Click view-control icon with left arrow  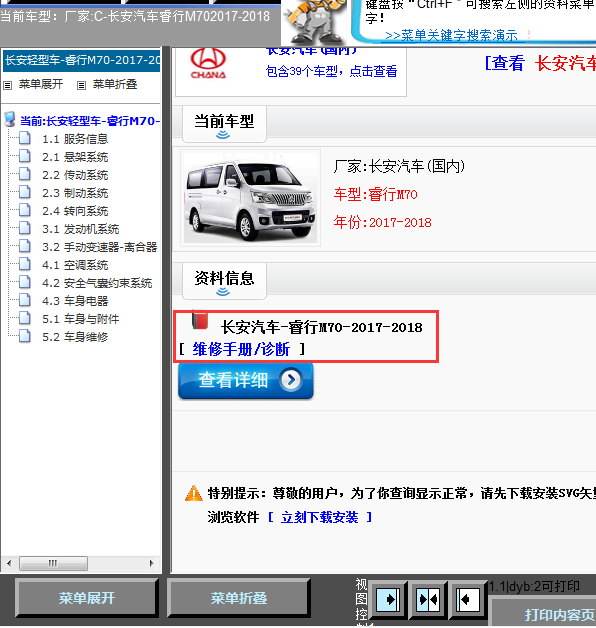(467, 600)
